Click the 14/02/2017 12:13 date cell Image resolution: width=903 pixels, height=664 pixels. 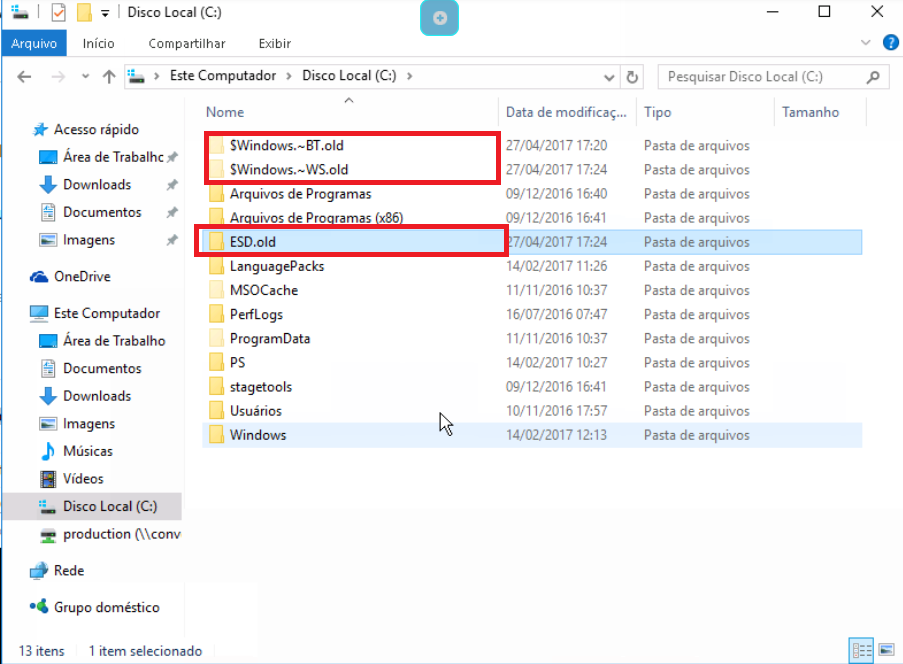point(556,435)
